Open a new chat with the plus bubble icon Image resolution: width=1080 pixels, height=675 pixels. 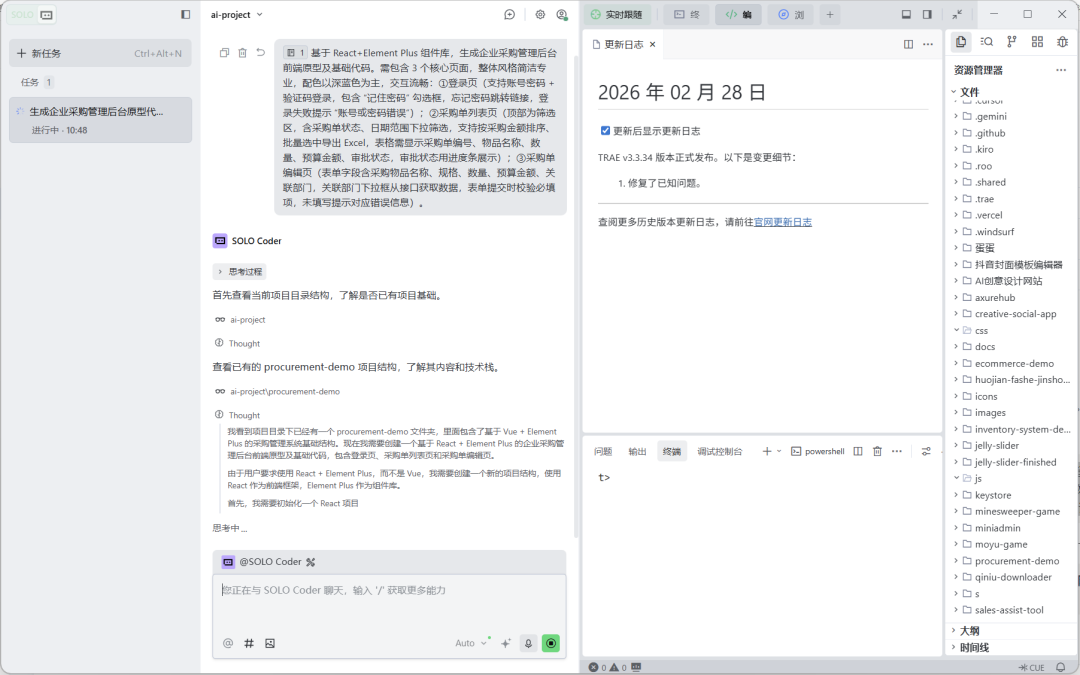[510, 14]
